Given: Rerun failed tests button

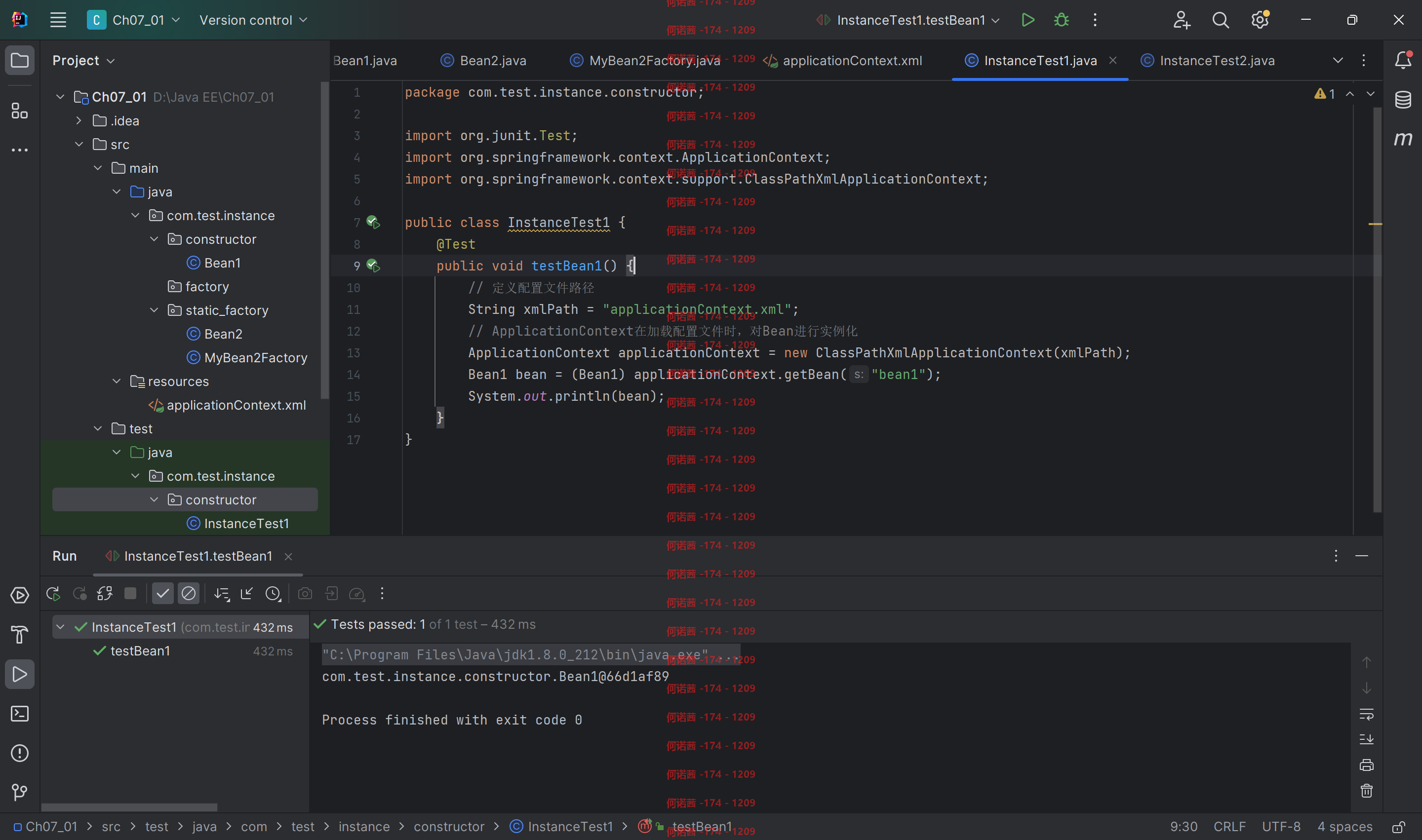Looking at the screenshot, I should (79, 593).
